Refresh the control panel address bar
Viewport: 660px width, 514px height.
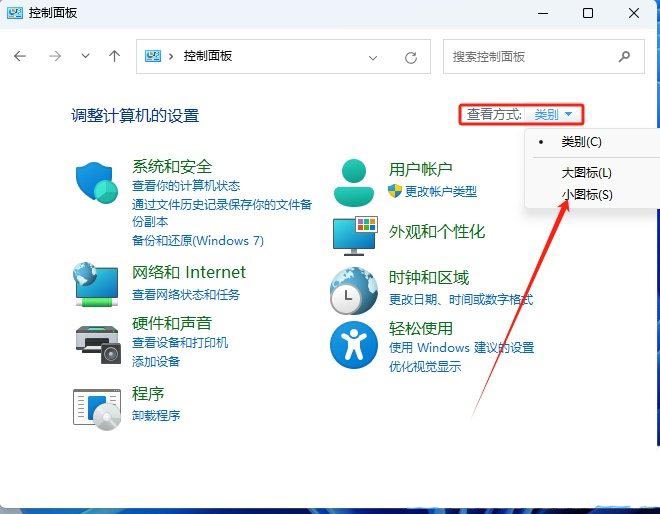pyautogui.click(x=411, y=57)
